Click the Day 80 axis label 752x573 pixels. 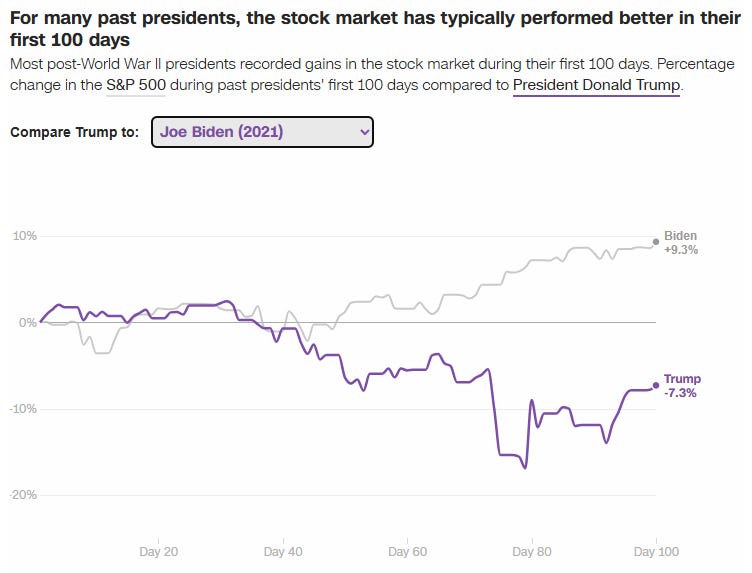coord(531,551)
